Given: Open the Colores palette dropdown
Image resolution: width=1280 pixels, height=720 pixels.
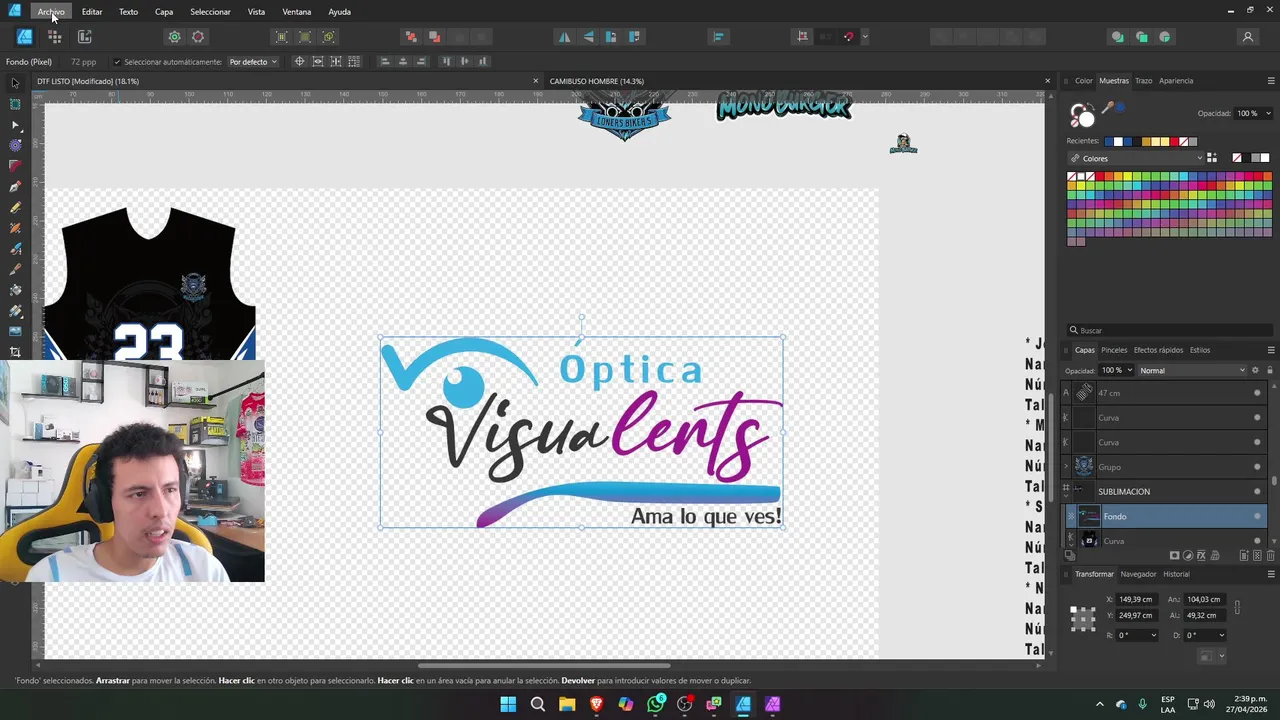Looking at the screenshot, I should (x=1135, y=158).
